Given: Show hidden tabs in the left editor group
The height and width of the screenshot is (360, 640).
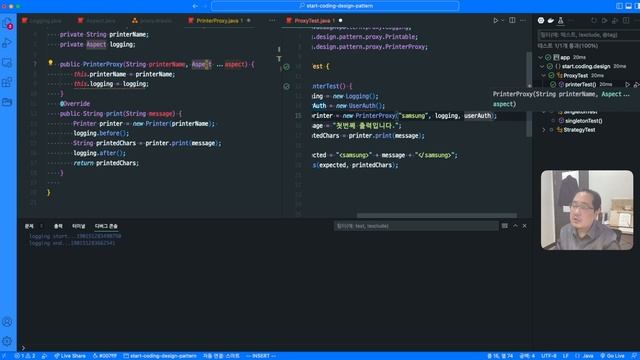Looking at the screenshot, I should pyautogui.click(x=272, y=20).
